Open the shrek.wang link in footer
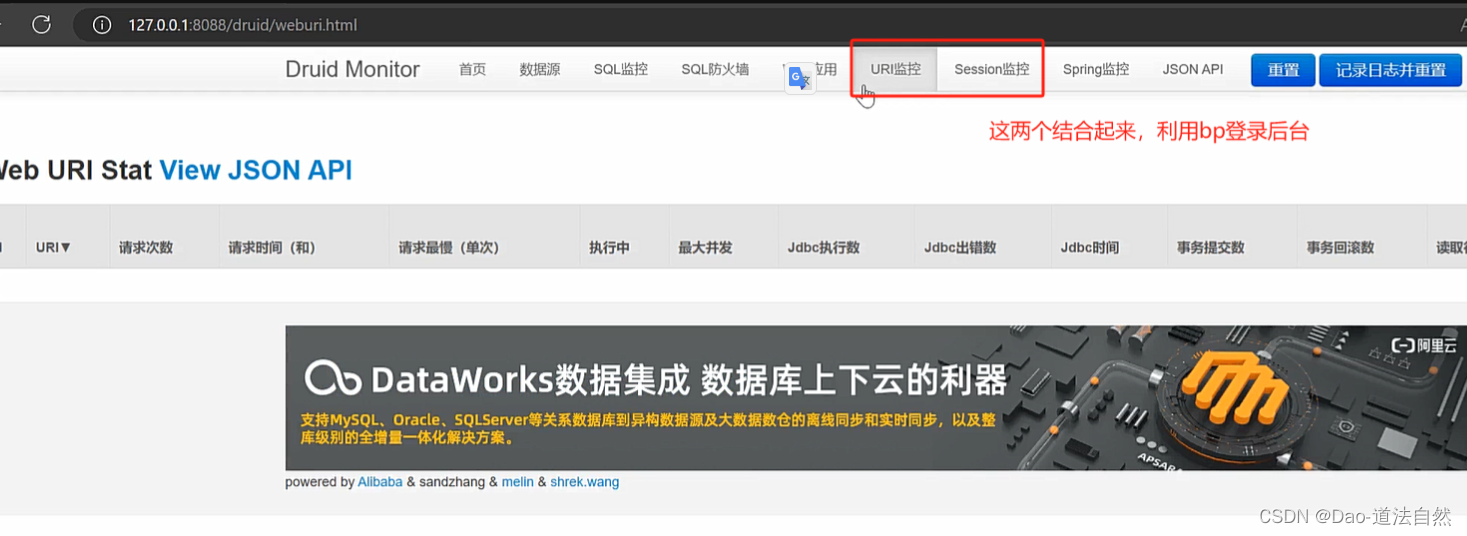 pyautogui.click(x=584, y=482)
